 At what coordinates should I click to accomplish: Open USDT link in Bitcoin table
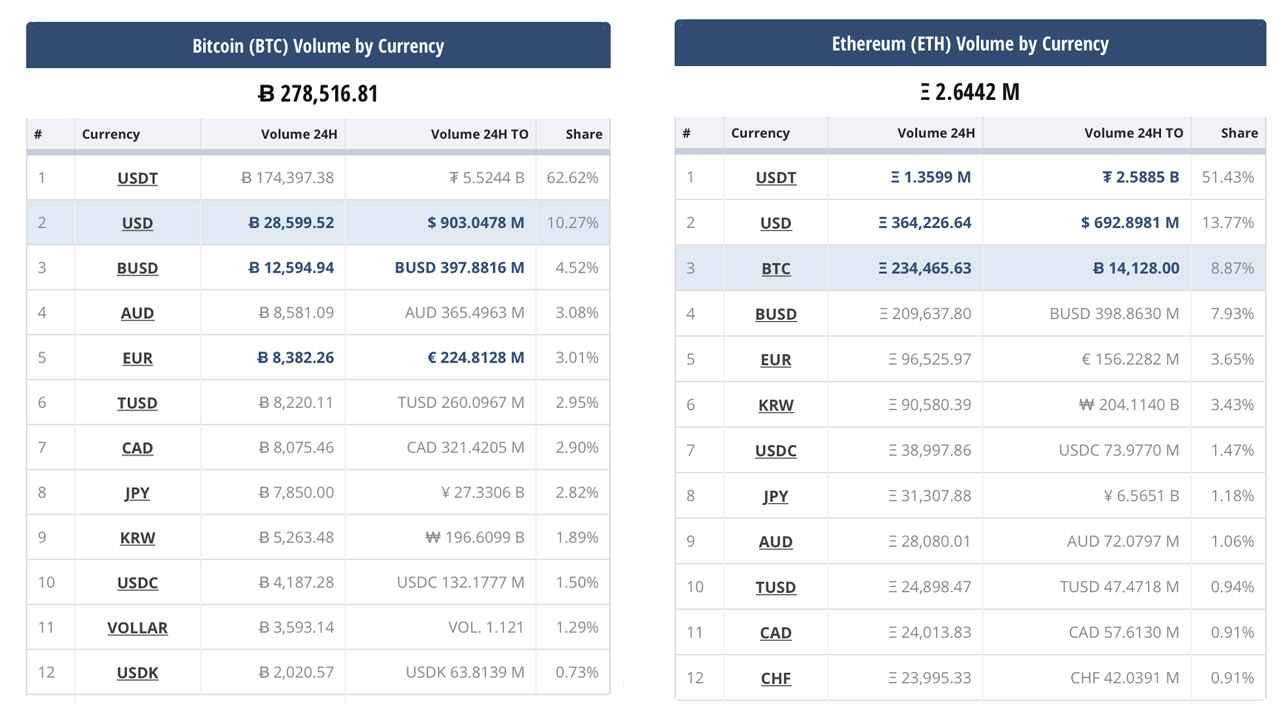tap(137, 178)
